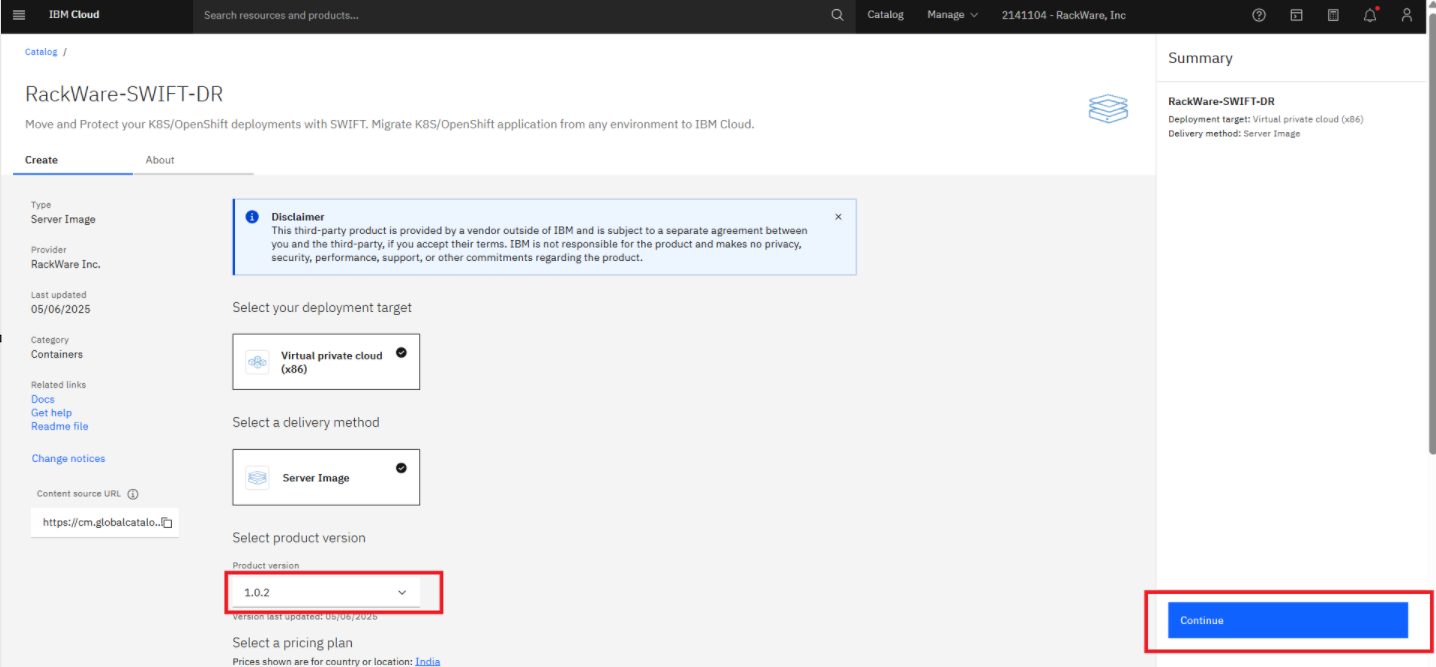The image size is (1436, 667).
Task: Click the content source URL field
Action: coord(105,523)
